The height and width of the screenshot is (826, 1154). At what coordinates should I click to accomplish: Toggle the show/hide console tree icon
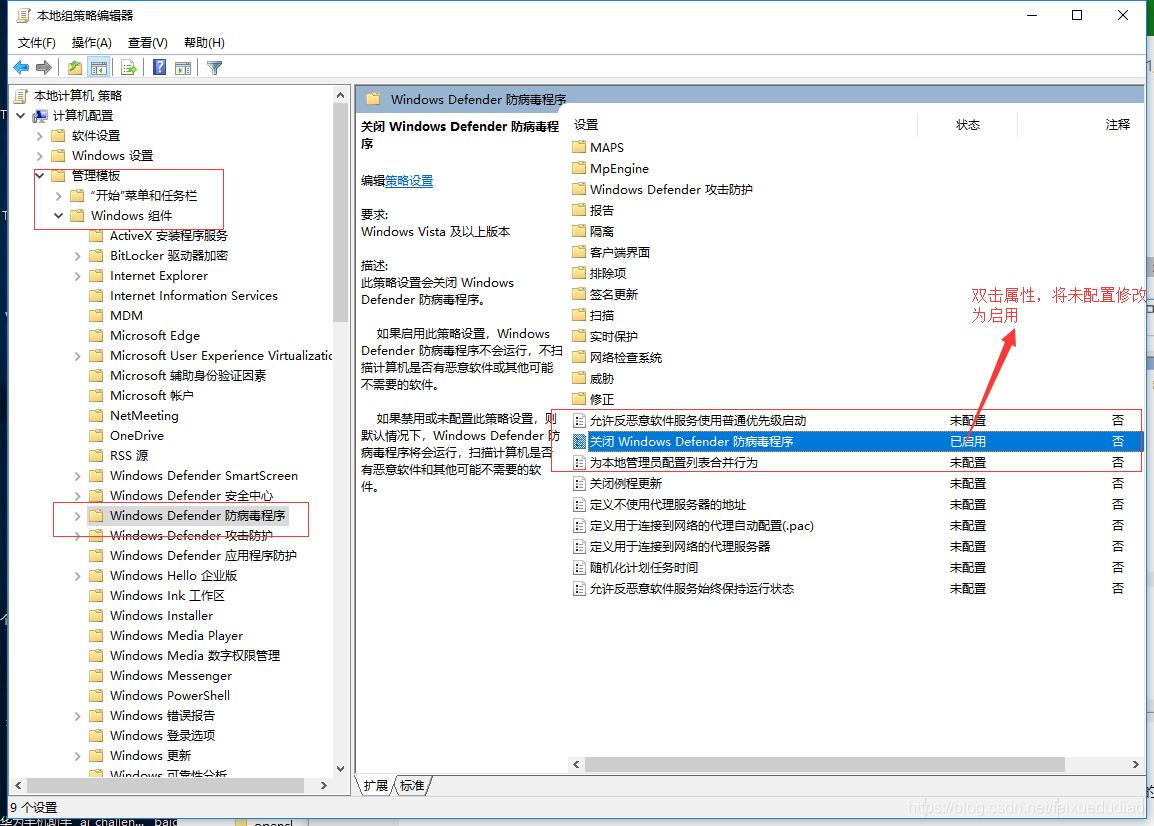click(99, 68)
